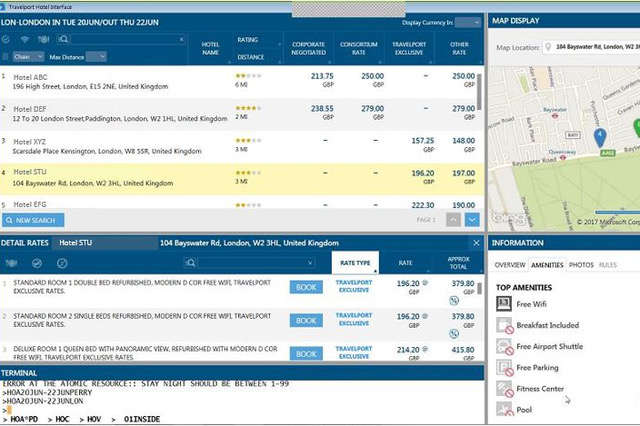Click the Travelport app icon in title bar
The width and height of the screenshot is (640, 426).
3,7
